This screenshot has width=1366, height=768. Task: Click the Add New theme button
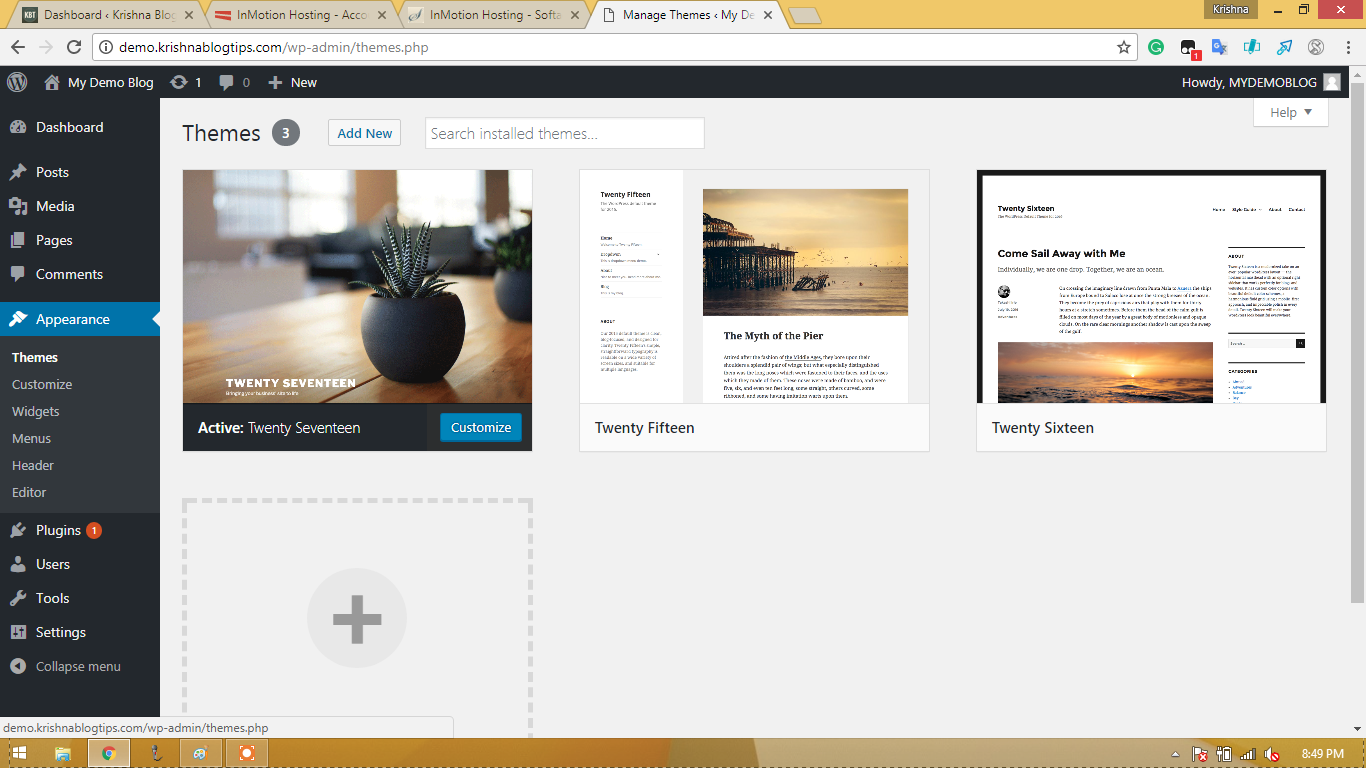(x=364, y=133)
